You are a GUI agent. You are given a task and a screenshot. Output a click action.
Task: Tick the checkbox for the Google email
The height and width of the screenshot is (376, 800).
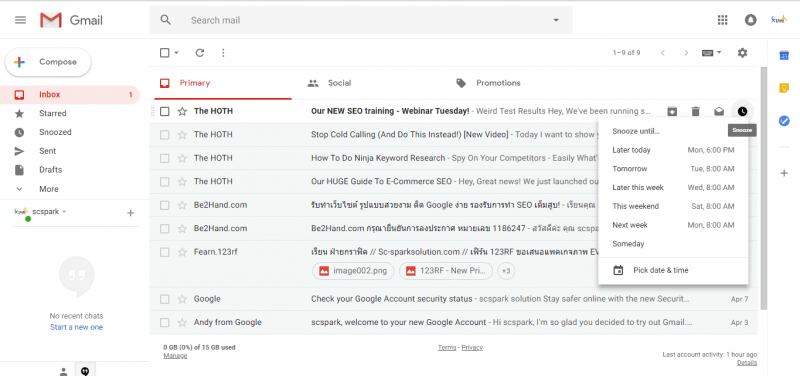pos(164,299)
